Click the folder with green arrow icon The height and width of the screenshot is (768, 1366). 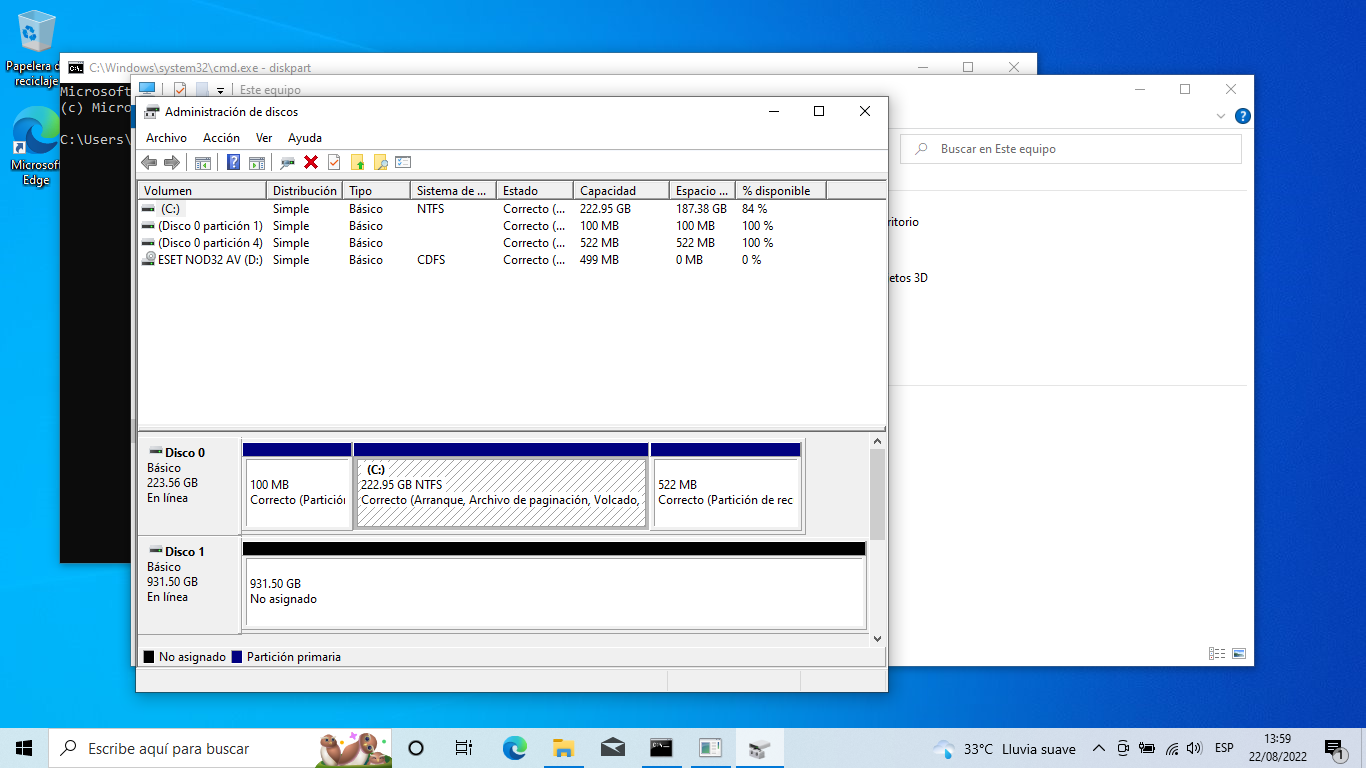tap(357, 162)
